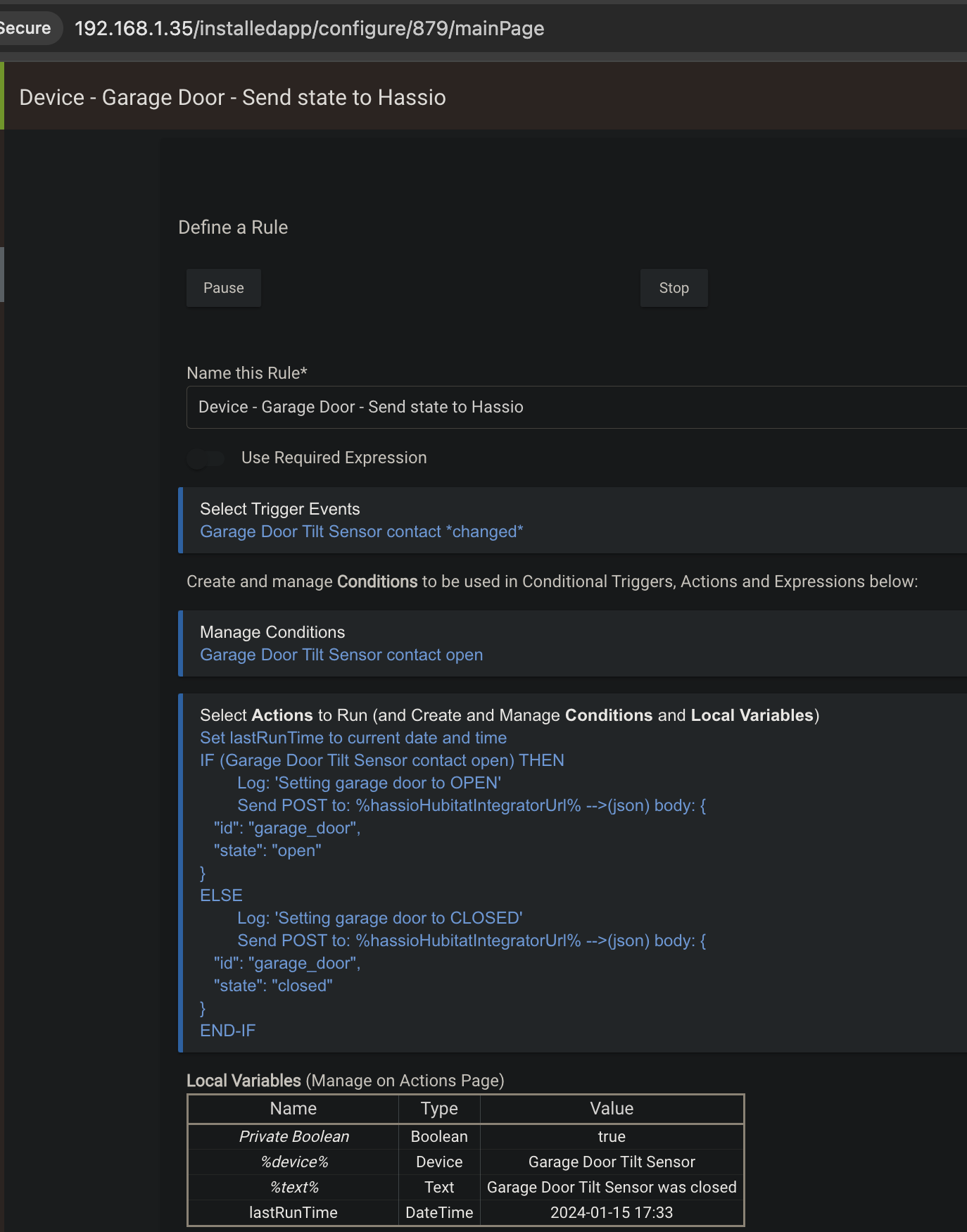Open the Garage Door Tilt Sensor contact changed trigger
Screen dimensions: 967x1232
point(361,532)
